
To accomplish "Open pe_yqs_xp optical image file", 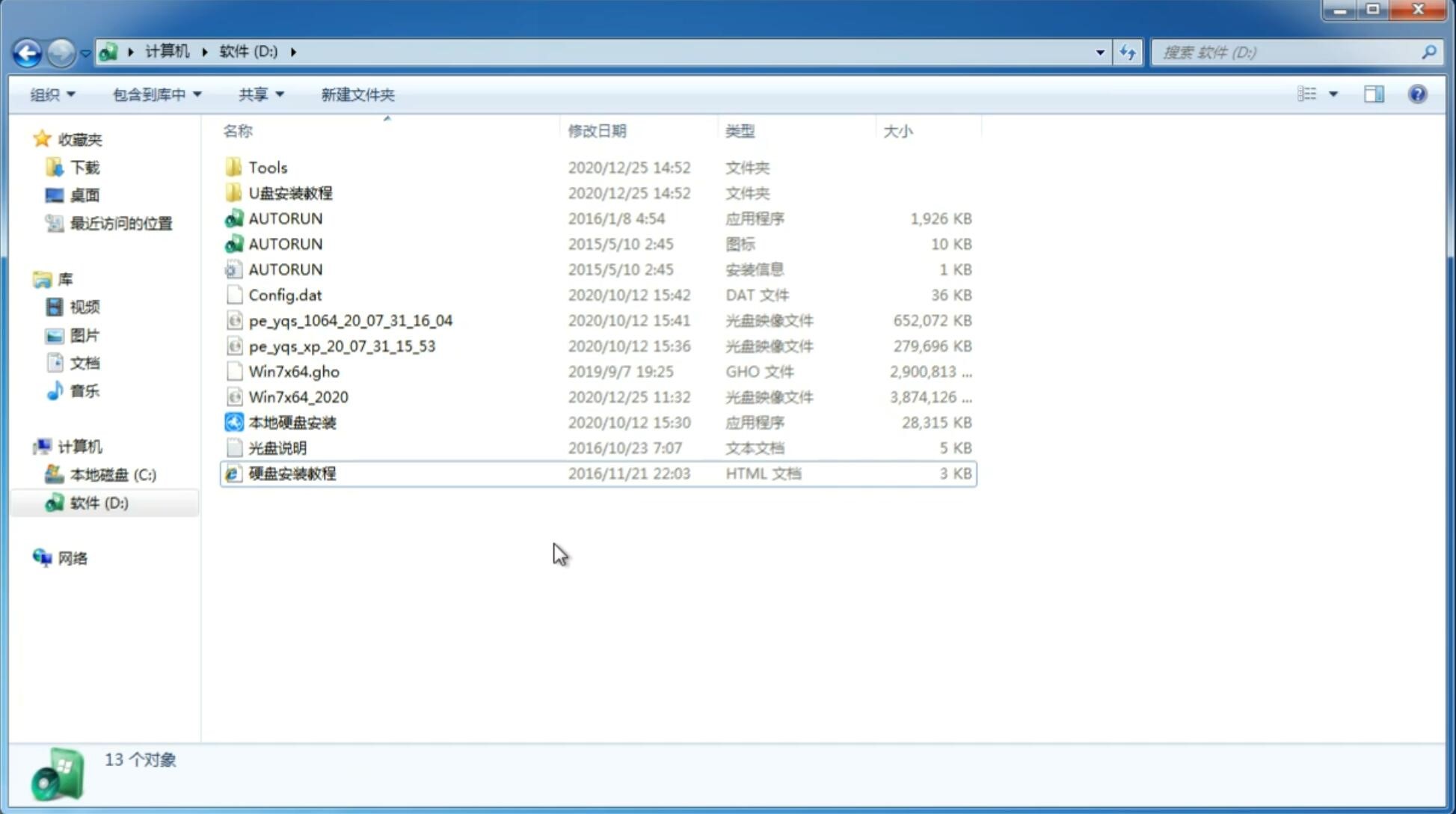I will click(x=341, y=345).
